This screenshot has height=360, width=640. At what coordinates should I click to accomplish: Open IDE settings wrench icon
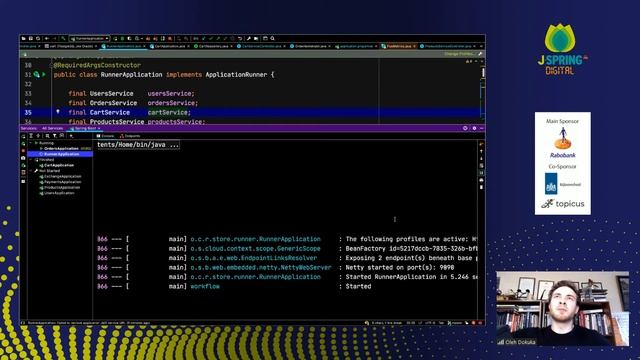click(x=249, y=38)
